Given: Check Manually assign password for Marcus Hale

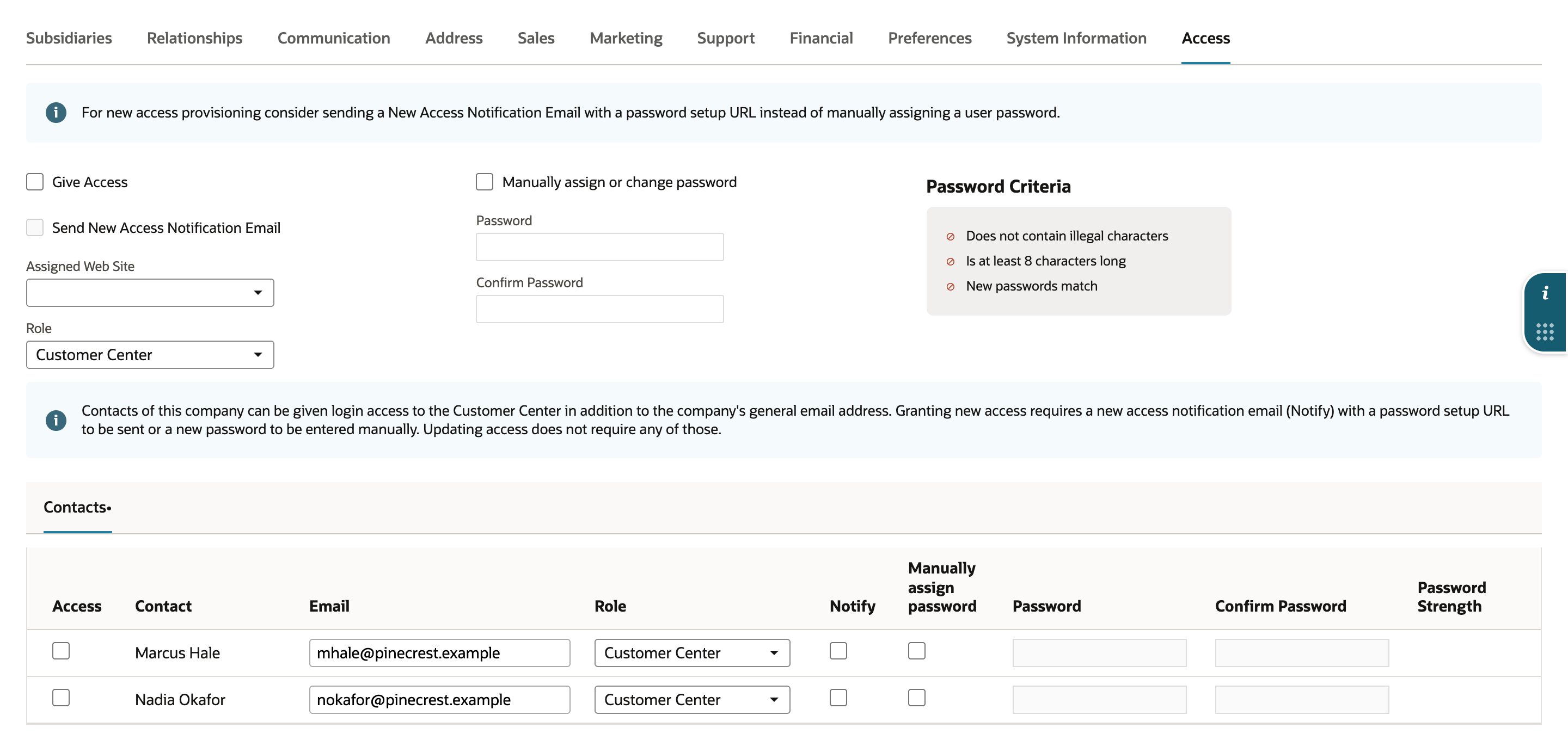Looking at the screenshot, I should pyautogui.click(x=917, y=651).
